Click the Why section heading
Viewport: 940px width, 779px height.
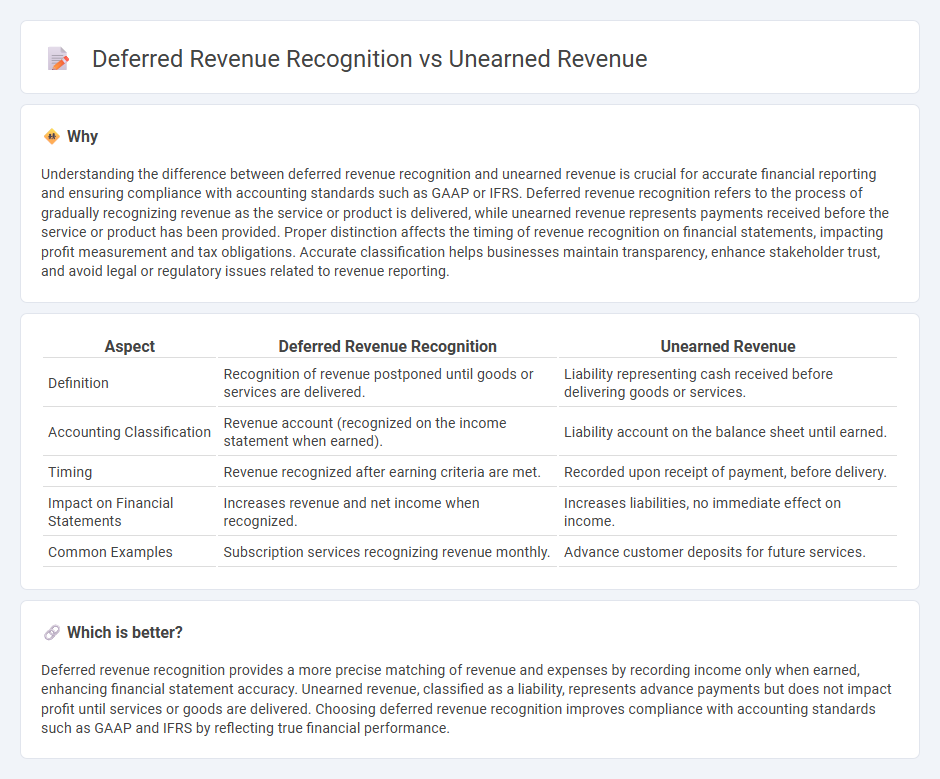[82, 137]
